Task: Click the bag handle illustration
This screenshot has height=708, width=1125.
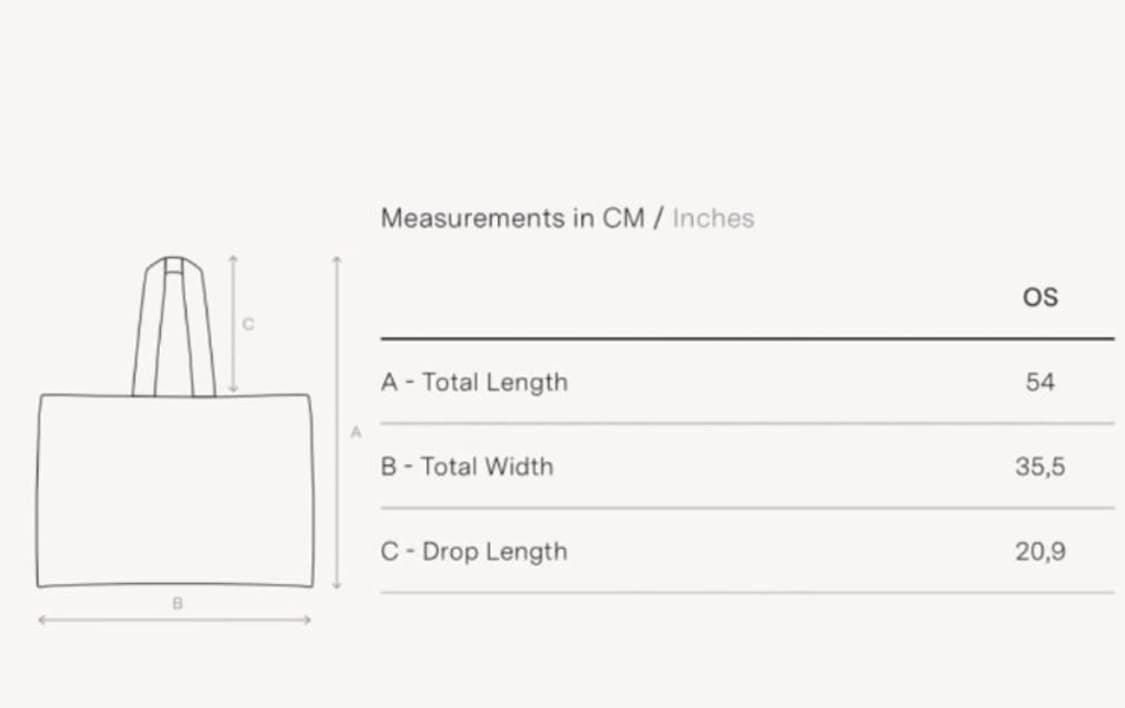Action: click(x=174, y=326)
